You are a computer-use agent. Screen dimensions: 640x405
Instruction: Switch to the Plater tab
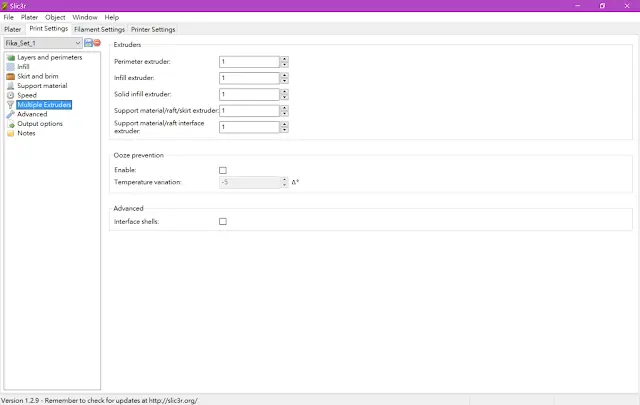[x=13, y=29]
